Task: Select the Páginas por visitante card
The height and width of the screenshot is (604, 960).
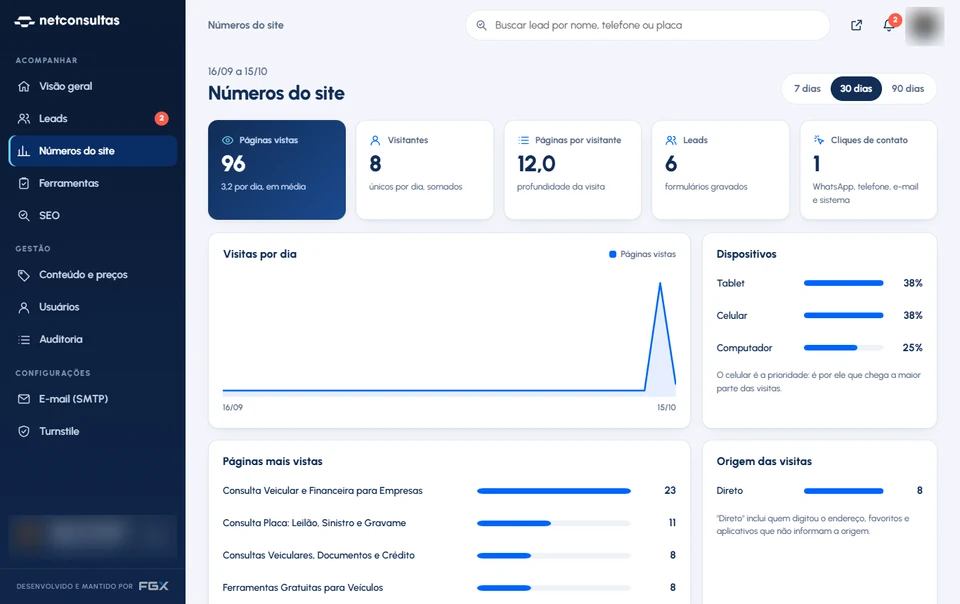Action: (x=572, y=170)
